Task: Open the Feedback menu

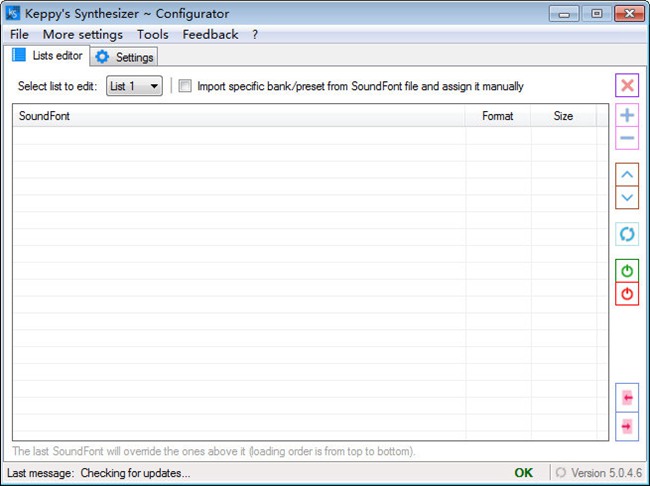Action: (x=210, y=34)
